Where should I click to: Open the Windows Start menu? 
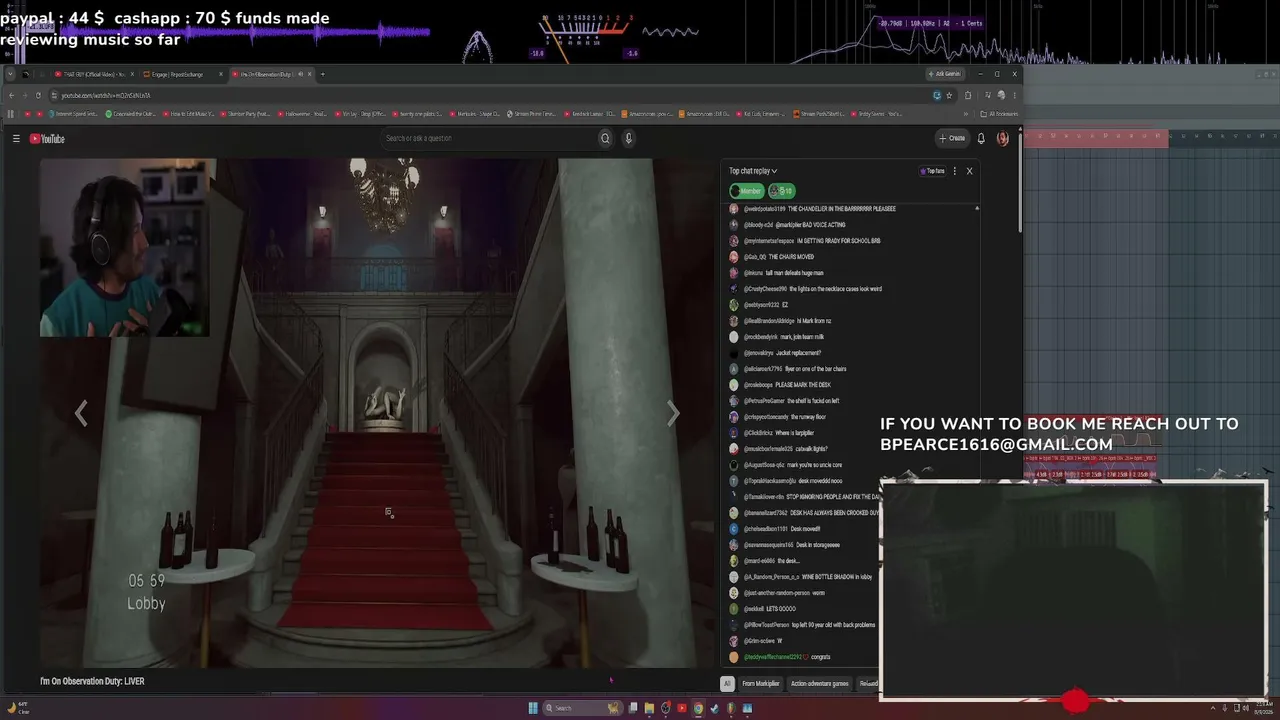(533, 708)
